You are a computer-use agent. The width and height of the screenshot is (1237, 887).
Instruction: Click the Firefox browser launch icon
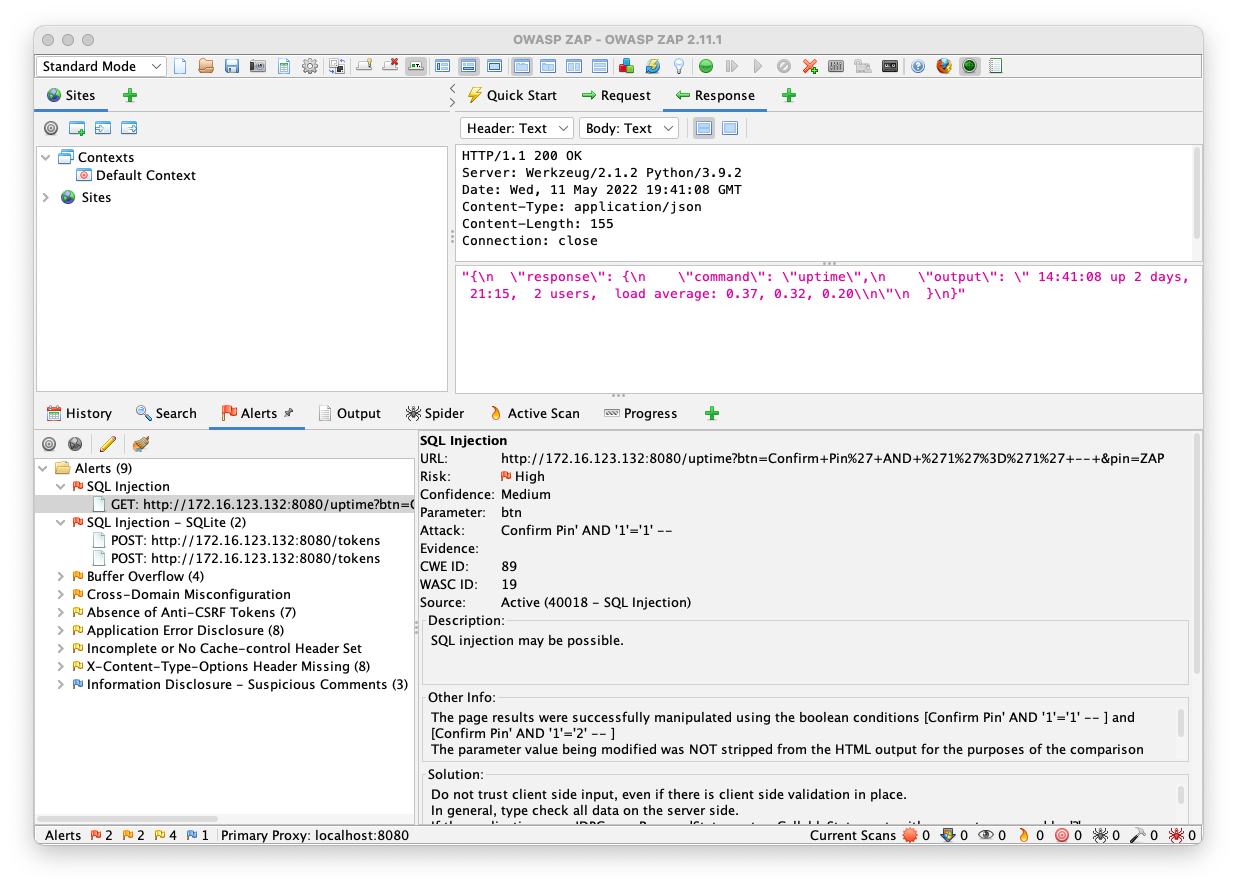(943, 67)
